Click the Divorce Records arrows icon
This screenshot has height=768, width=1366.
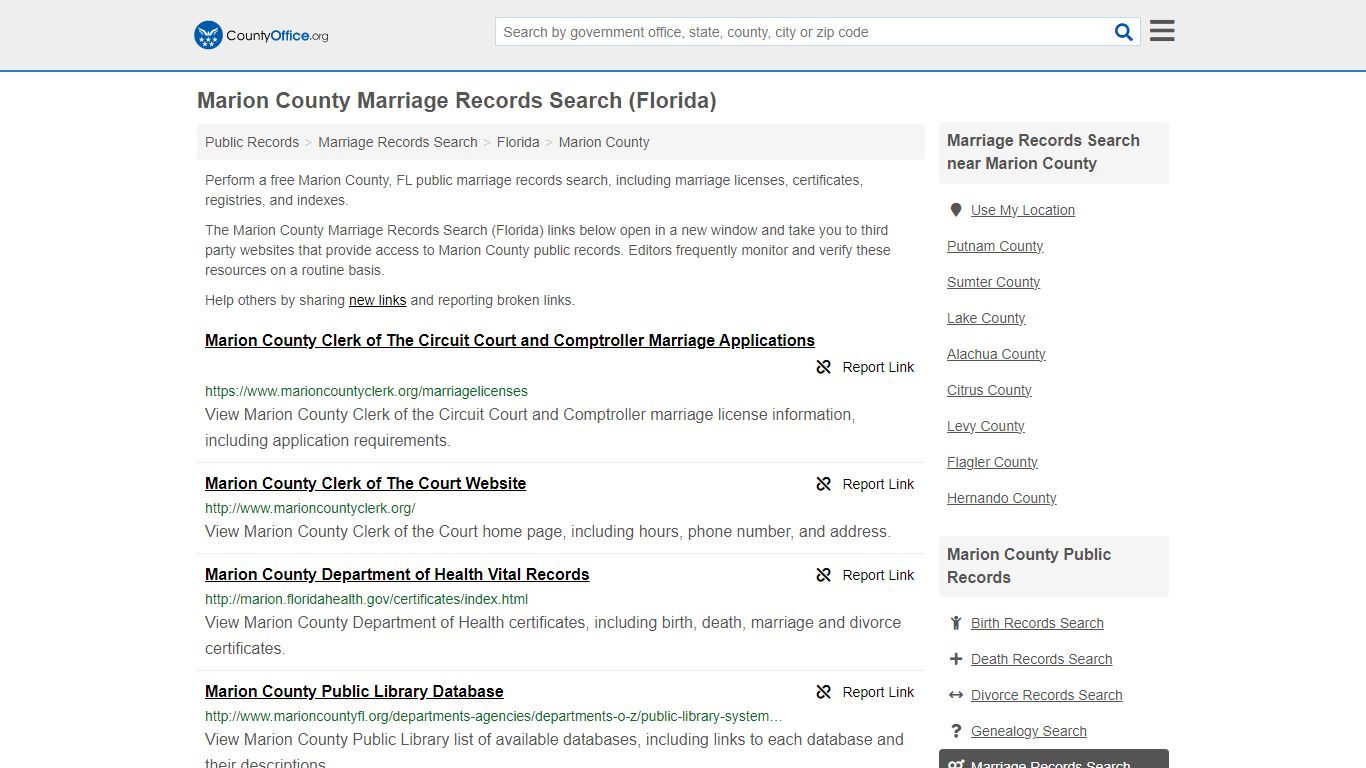pos(956,695)
